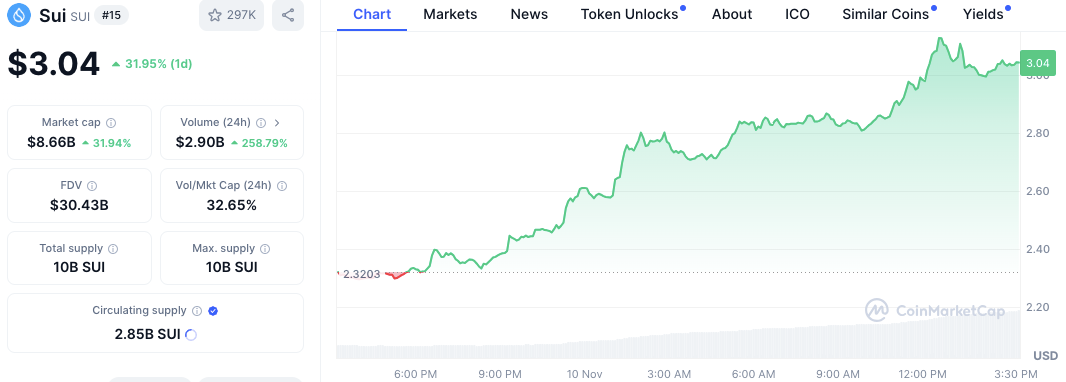Screen dimensions: 1066x382
Task: Add Sui to watchlist with star button
Action: click(231, 15)
